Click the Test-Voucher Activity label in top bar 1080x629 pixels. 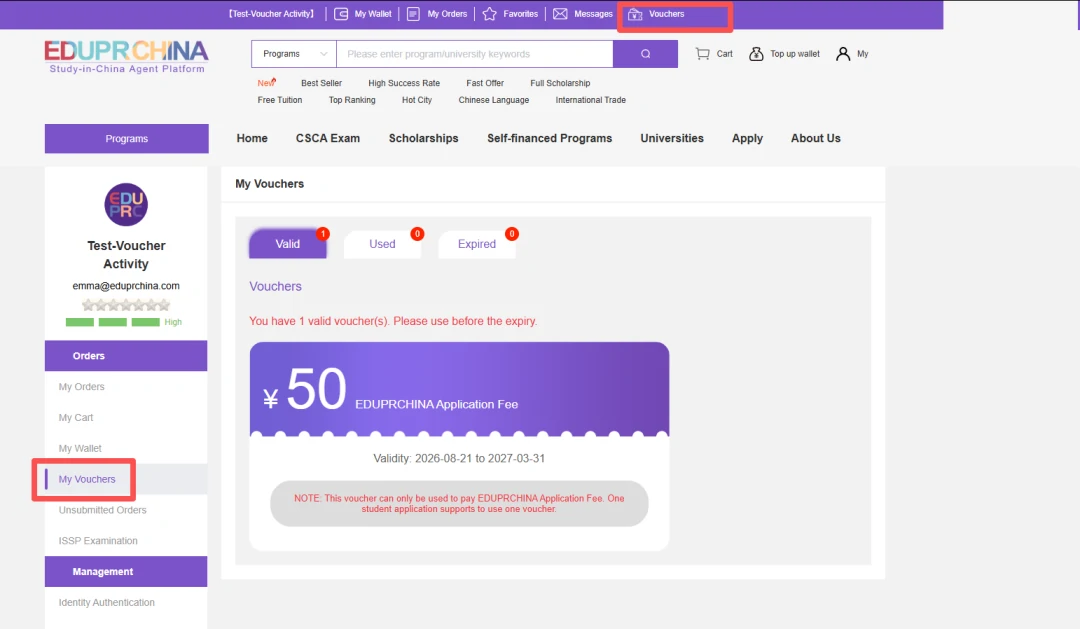(271, 14)
